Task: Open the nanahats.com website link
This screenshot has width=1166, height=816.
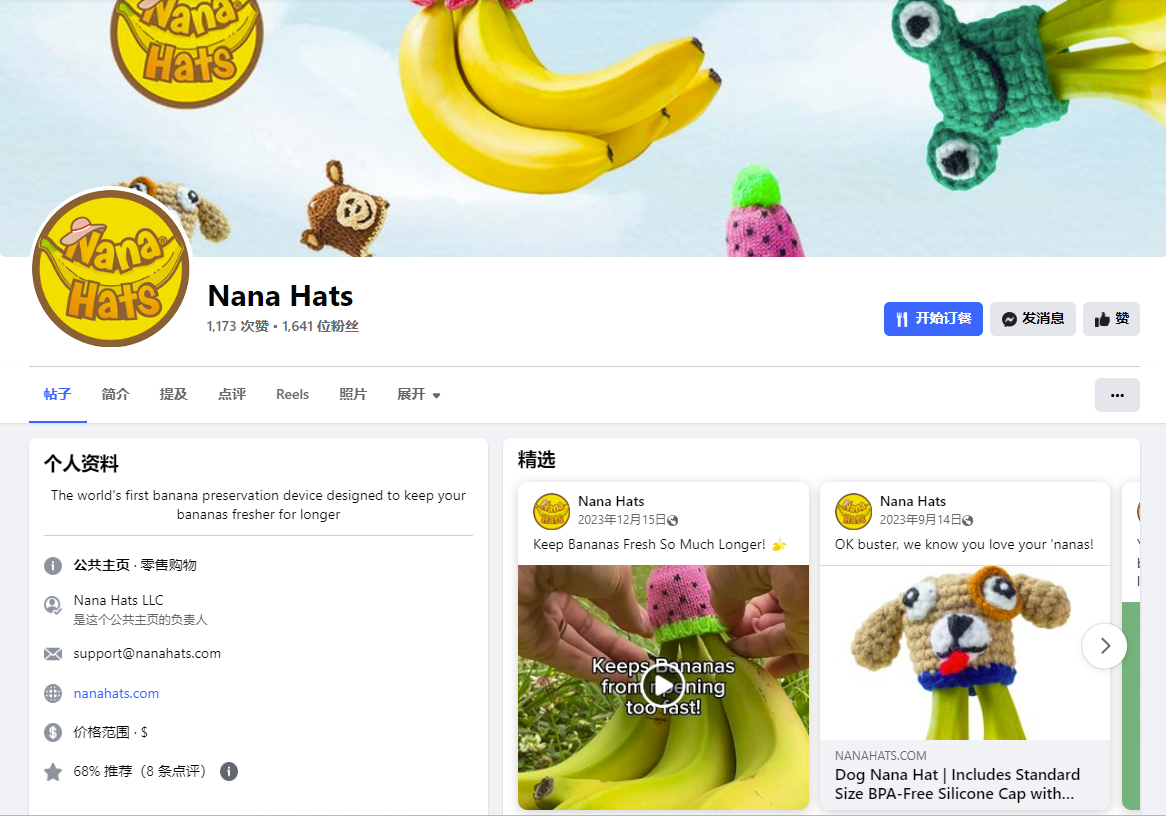Action: 116,693
